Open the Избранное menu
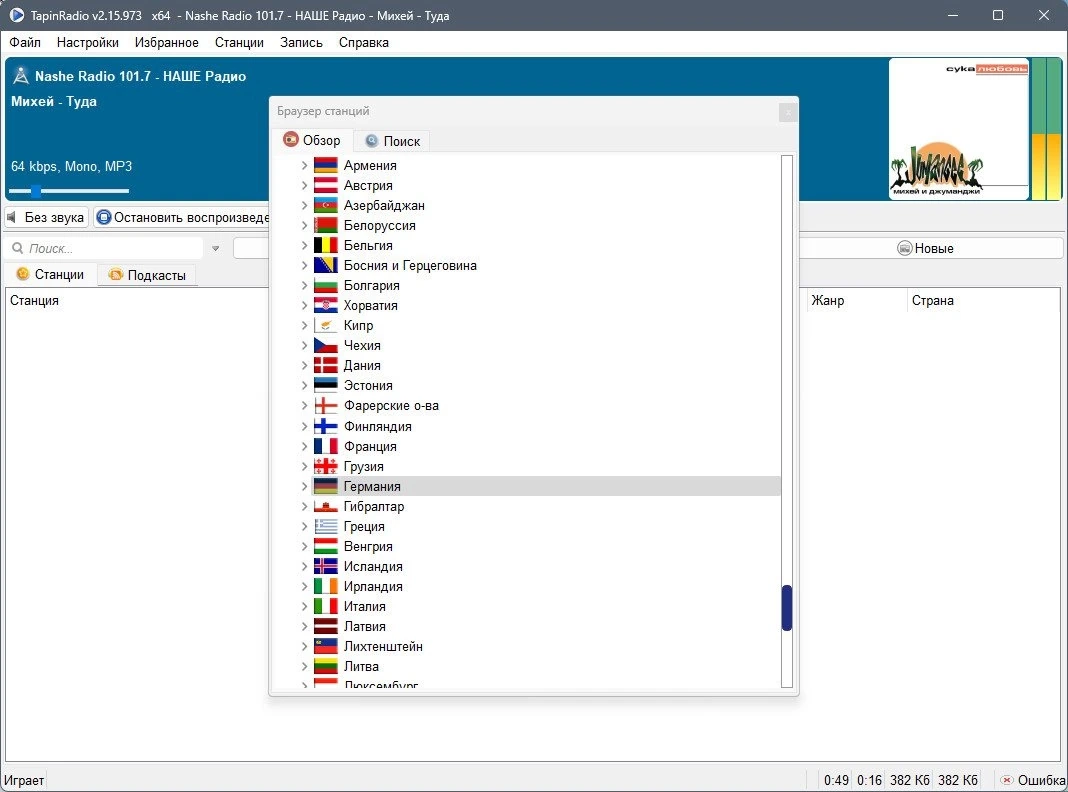Image resolution: width=1068 pixels, height=792 pixels. [167, 42]
